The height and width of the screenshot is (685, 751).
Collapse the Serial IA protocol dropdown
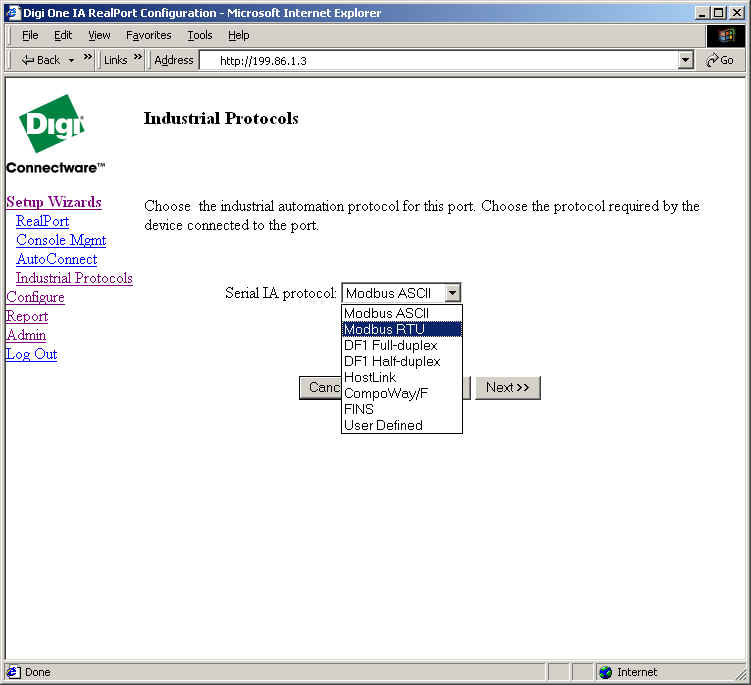pos(452,293)
